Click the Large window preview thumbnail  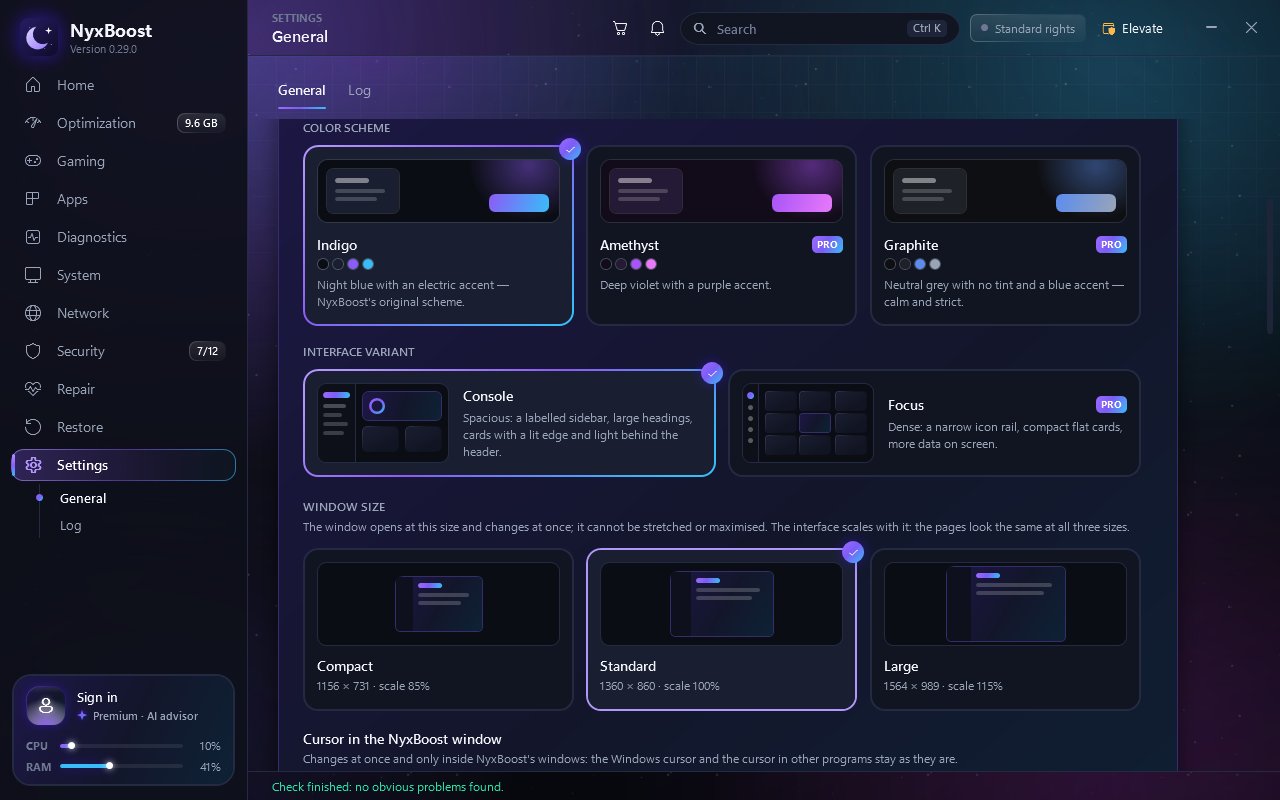pos(1005,603)
